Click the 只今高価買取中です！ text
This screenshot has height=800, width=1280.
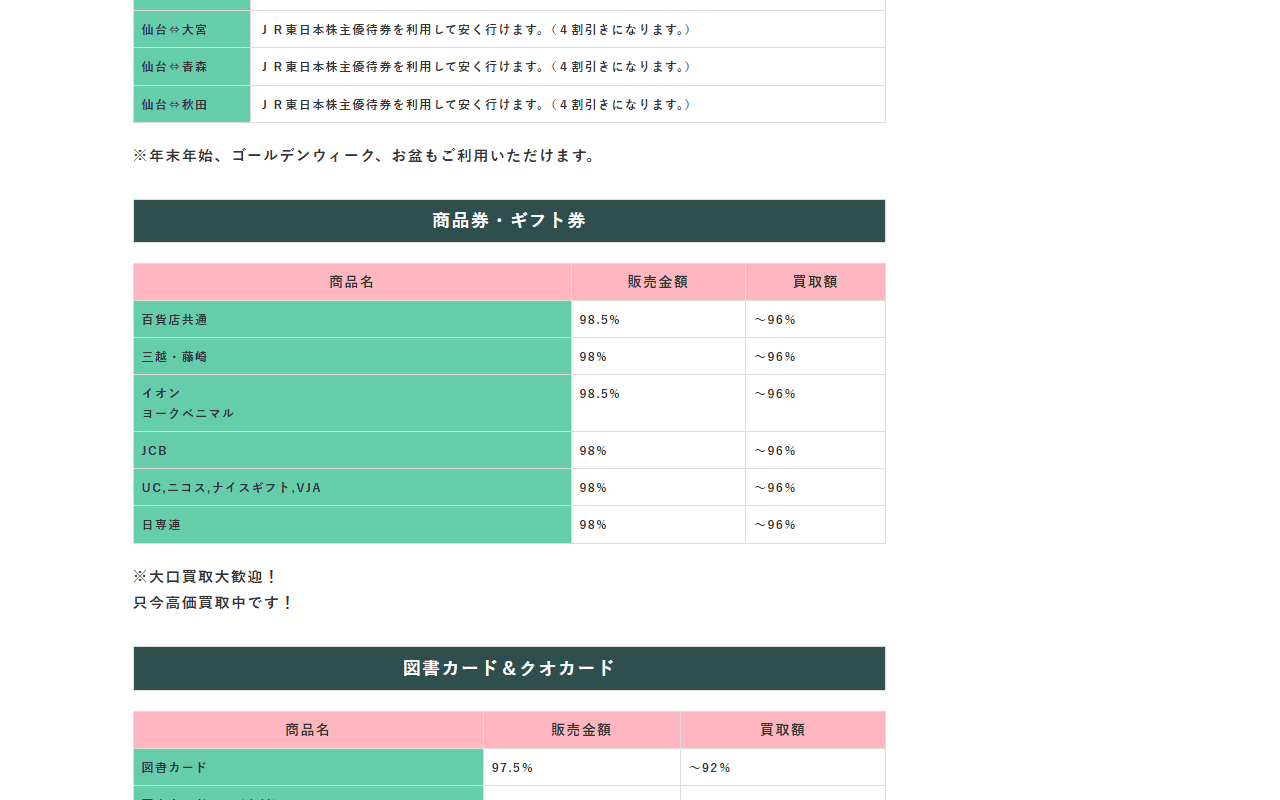[214, 603]
